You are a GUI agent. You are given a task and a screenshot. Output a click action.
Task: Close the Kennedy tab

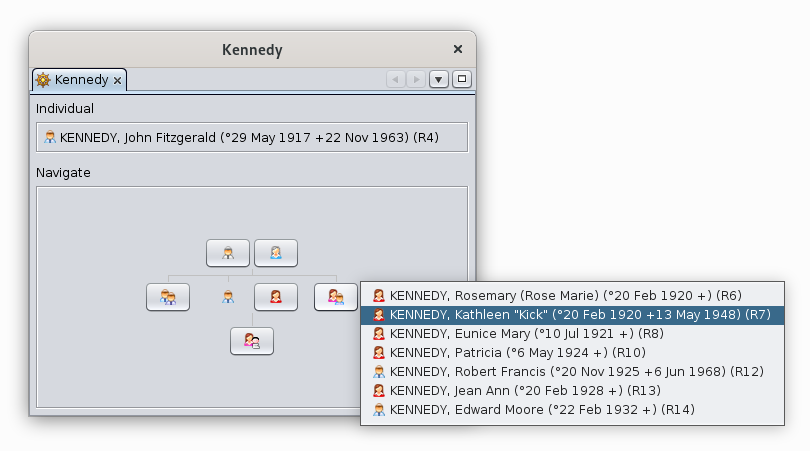tap(117, 81)
